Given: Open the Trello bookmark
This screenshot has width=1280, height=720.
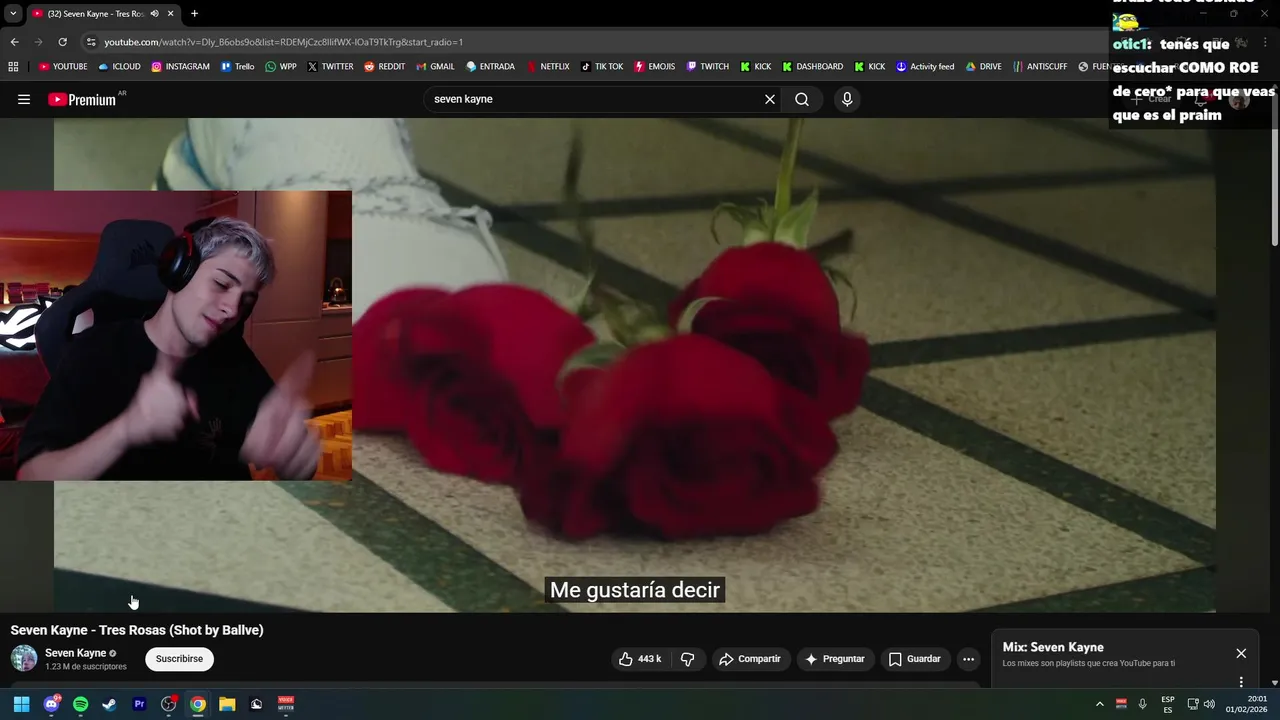Looking at the screenshot, I should (x=237, y=67).
